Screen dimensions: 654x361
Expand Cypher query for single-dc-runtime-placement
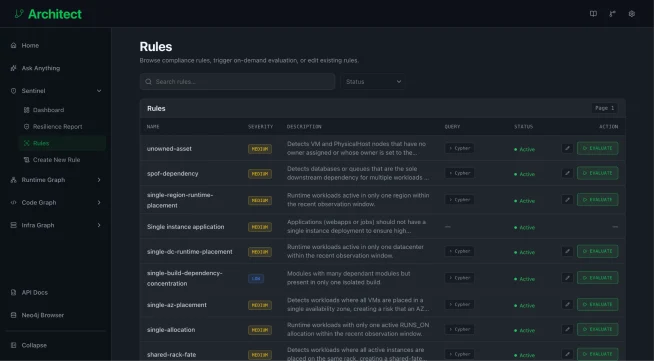pyautogui.click(x=459, y=251)
